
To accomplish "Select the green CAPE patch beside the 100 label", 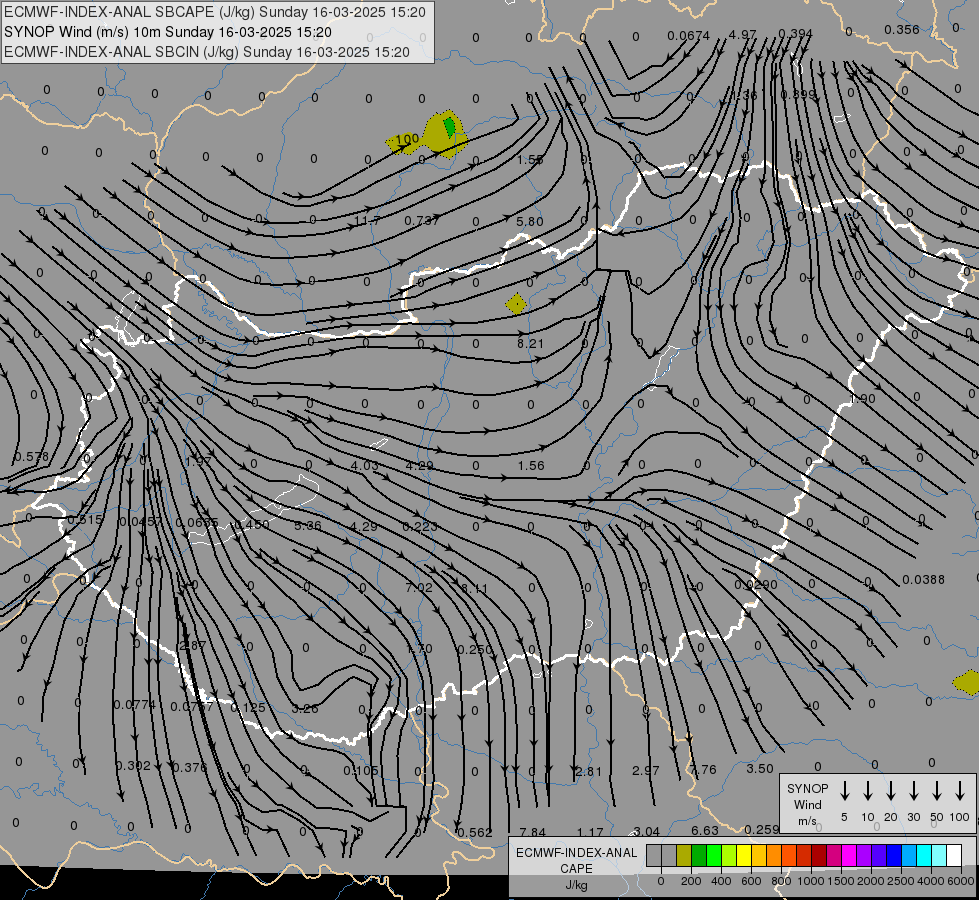I will pos(449,126).
